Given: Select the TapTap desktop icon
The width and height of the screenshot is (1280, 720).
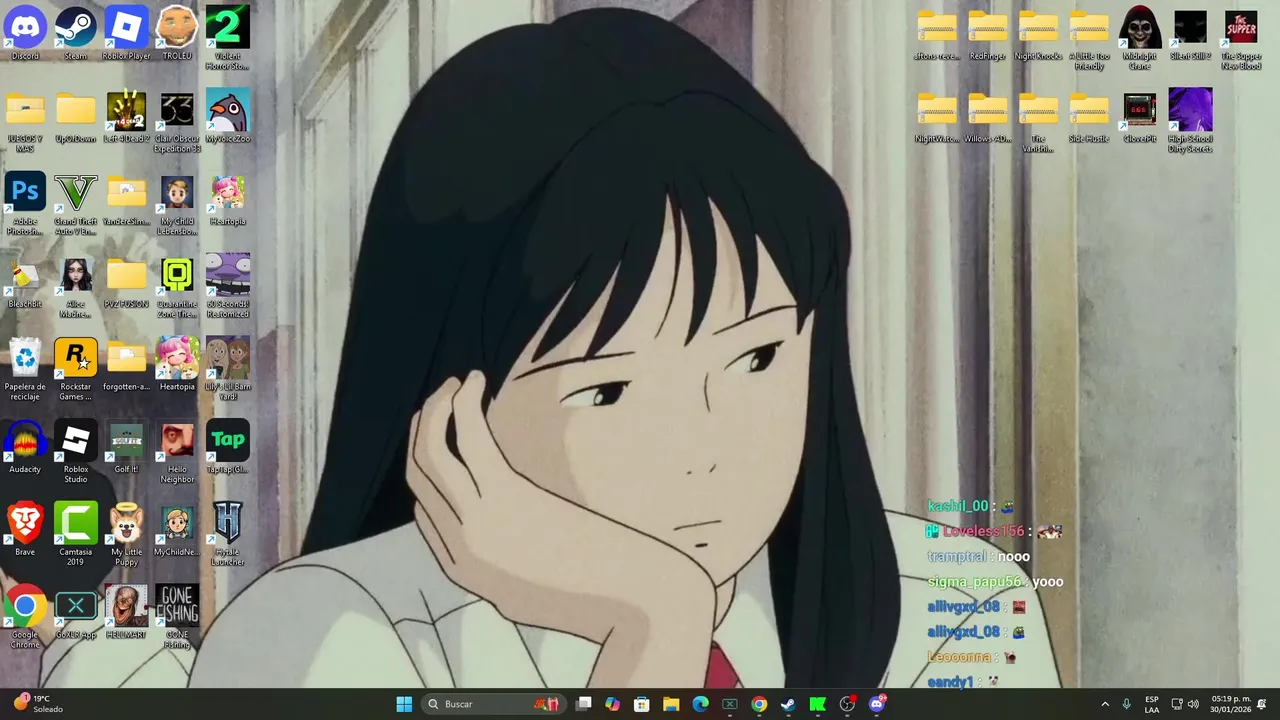Looking at the screenshot, I should [227, 447].
